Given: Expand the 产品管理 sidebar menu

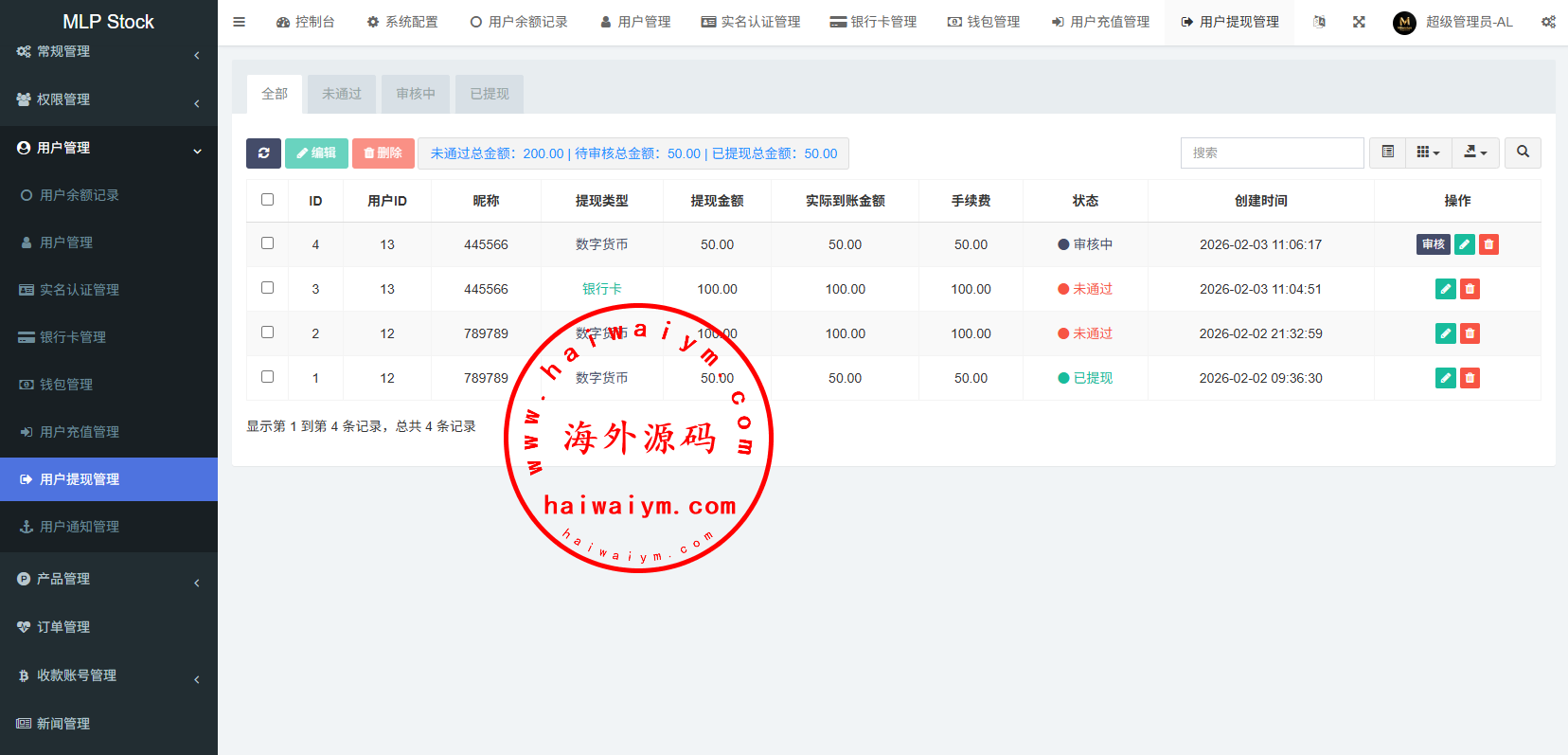Looking at the screenshot, I should point(109,579).
